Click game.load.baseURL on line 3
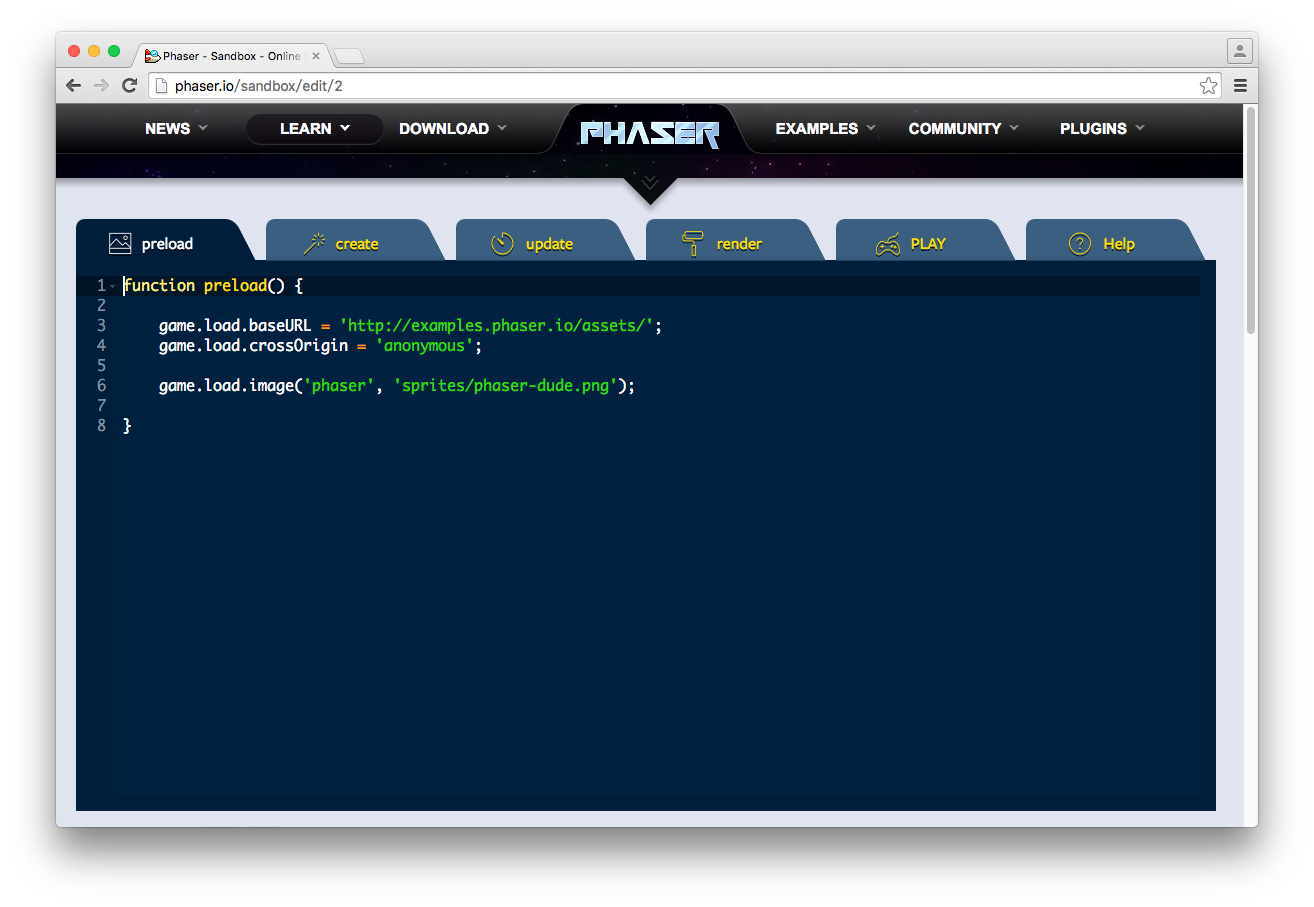 coord(235,326)
